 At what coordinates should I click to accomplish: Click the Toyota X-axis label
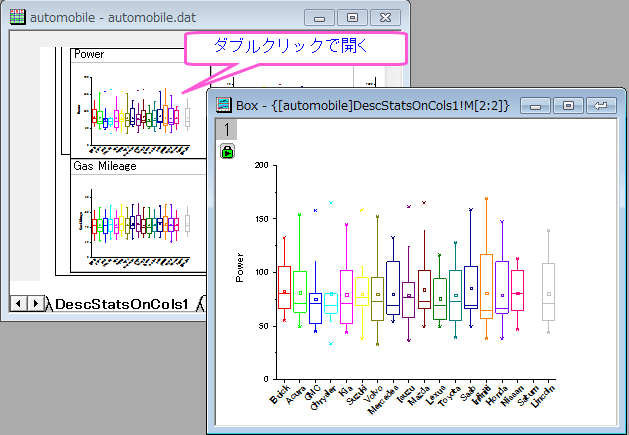pyautogui.click(x=449, y=396)
